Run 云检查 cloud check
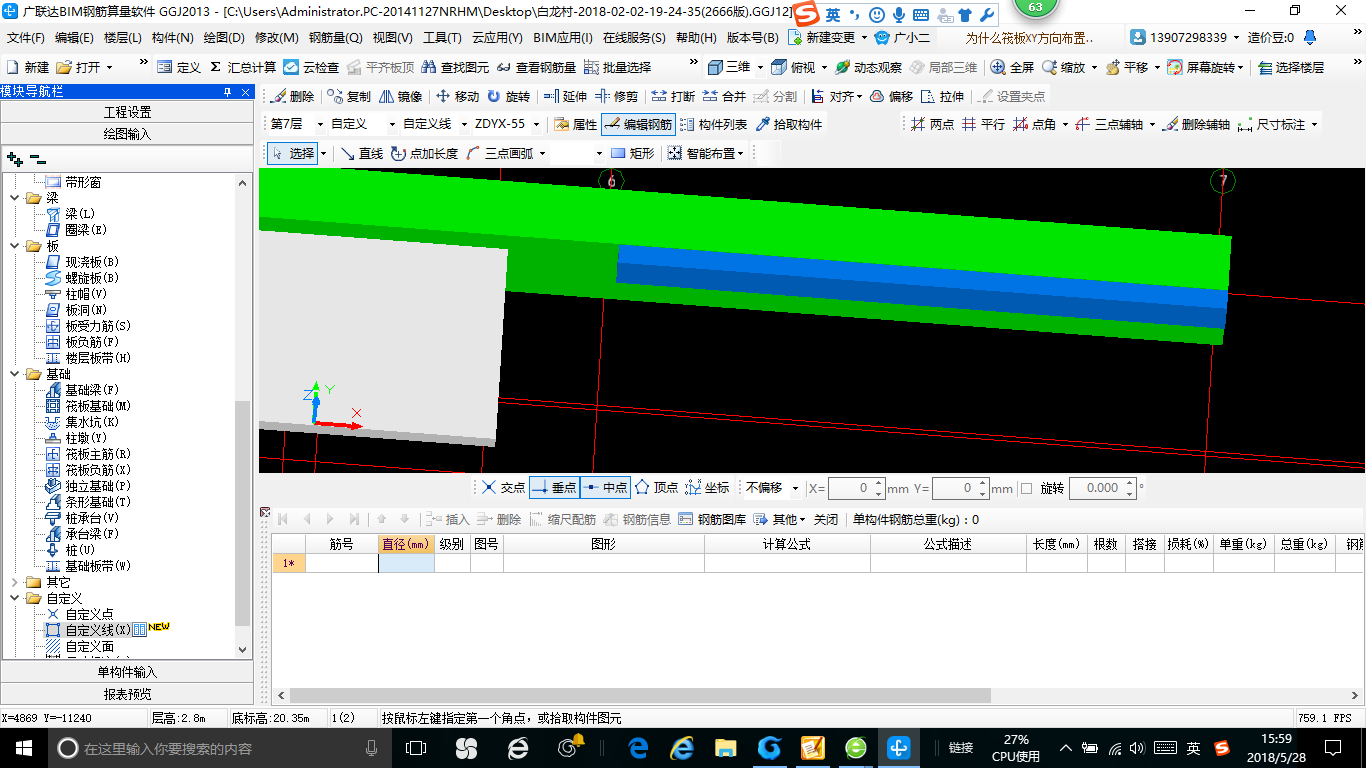The image size is (1366, 768). click(311, 67)
